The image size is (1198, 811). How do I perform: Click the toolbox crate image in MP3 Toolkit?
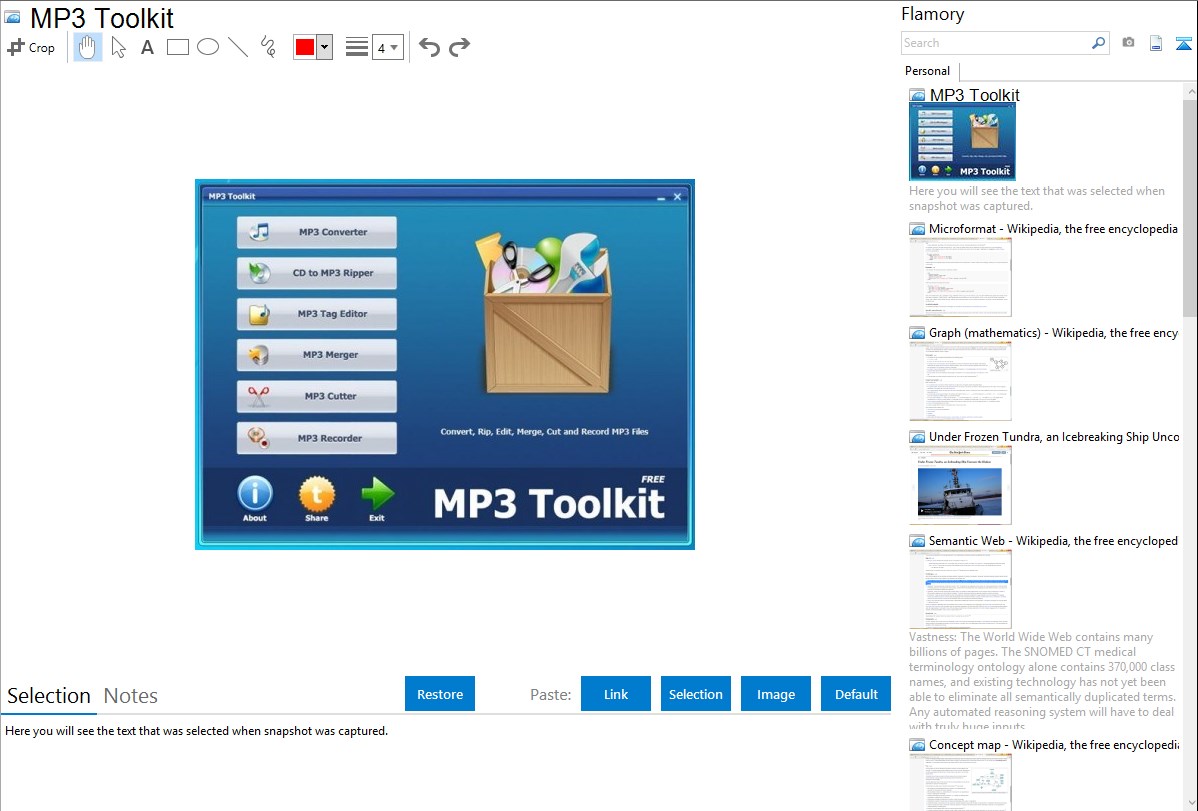(544, 313)
